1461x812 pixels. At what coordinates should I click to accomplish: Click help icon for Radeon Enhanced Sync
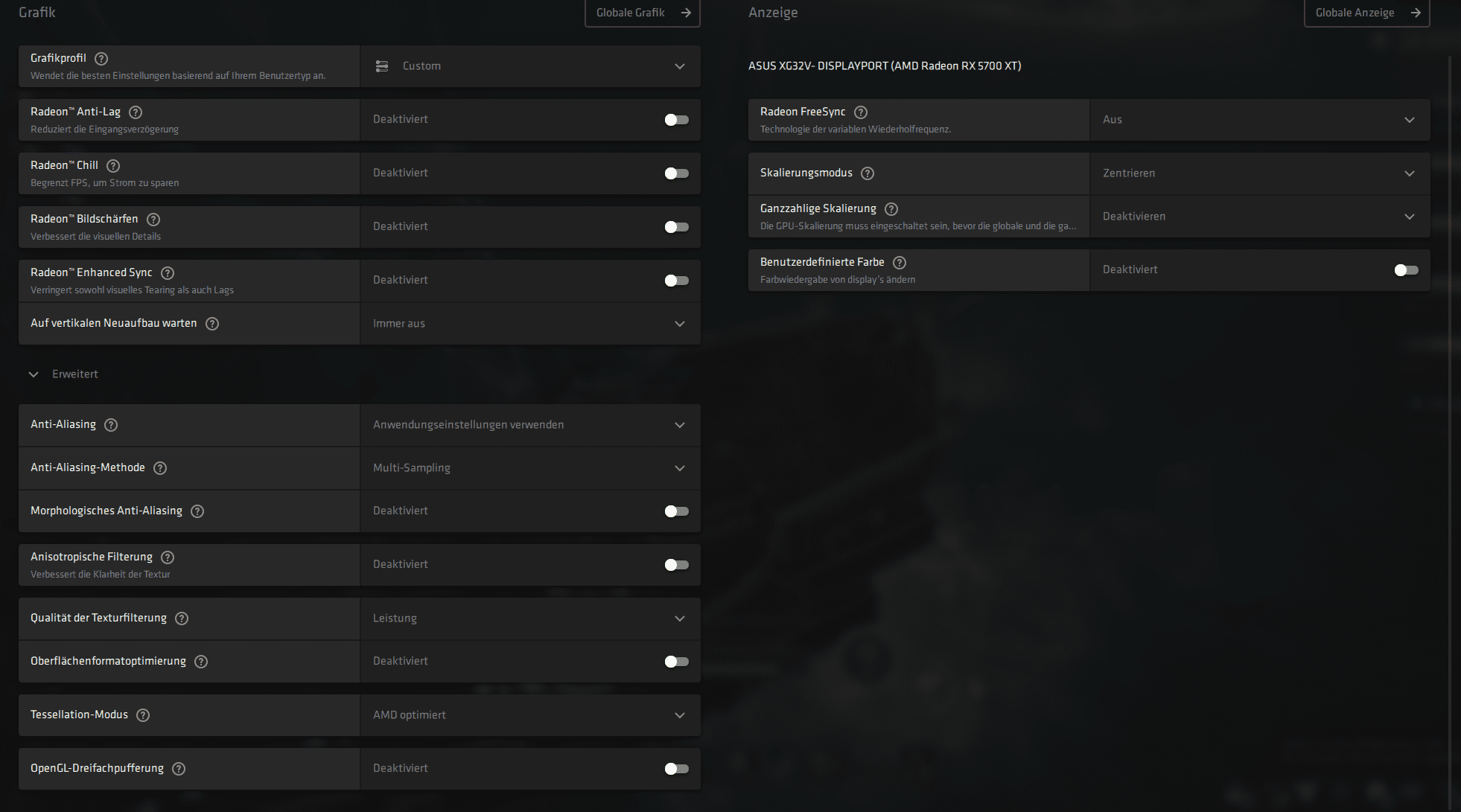pyautogui.click(x=168, y=273)
